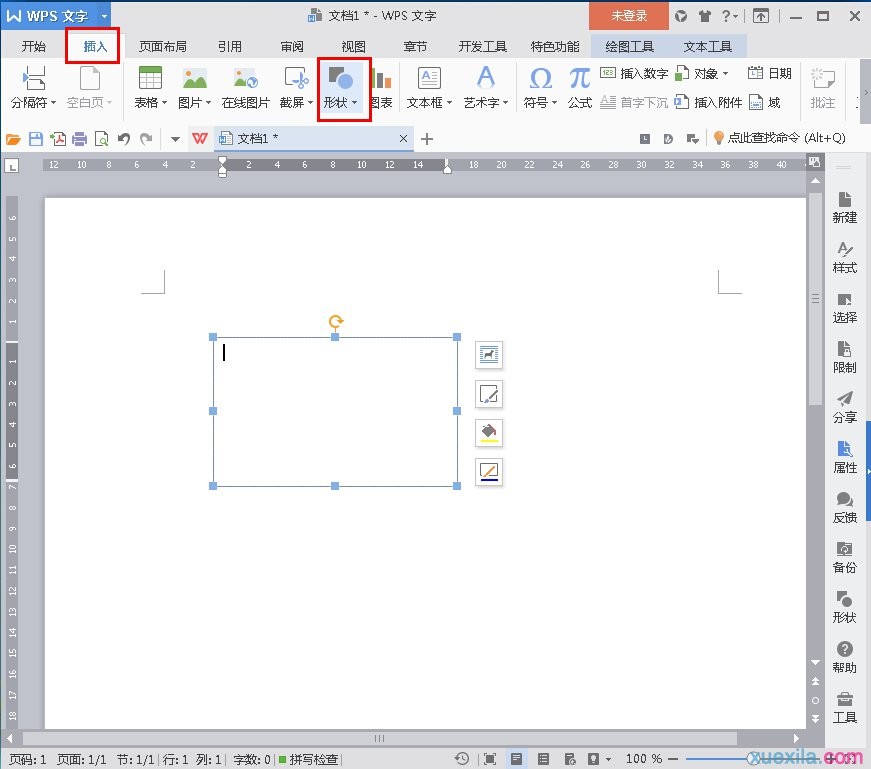Click 插入数字 insert number button
871x769 pixels.
click(634, 73)
